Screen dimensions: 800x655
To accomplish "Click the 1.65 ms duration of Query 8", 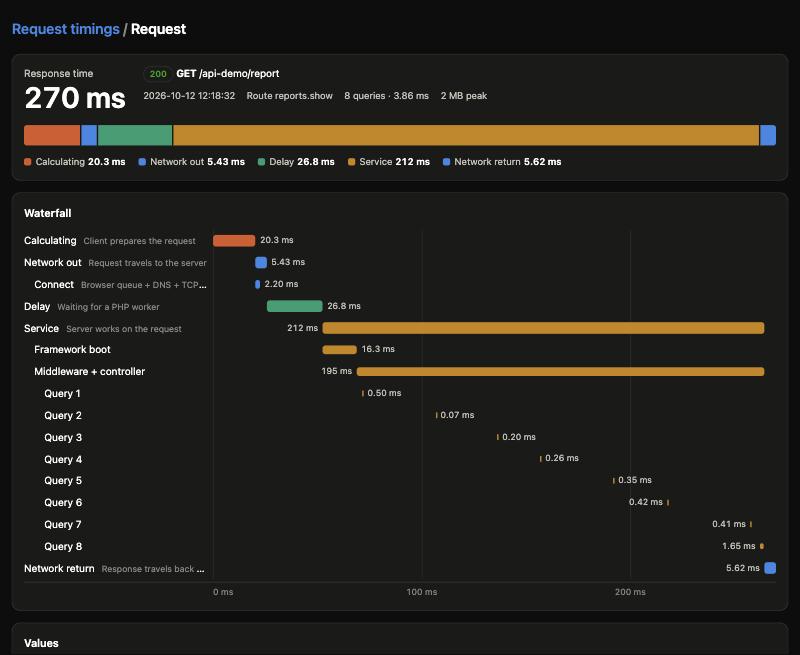I will pos(738,546).
